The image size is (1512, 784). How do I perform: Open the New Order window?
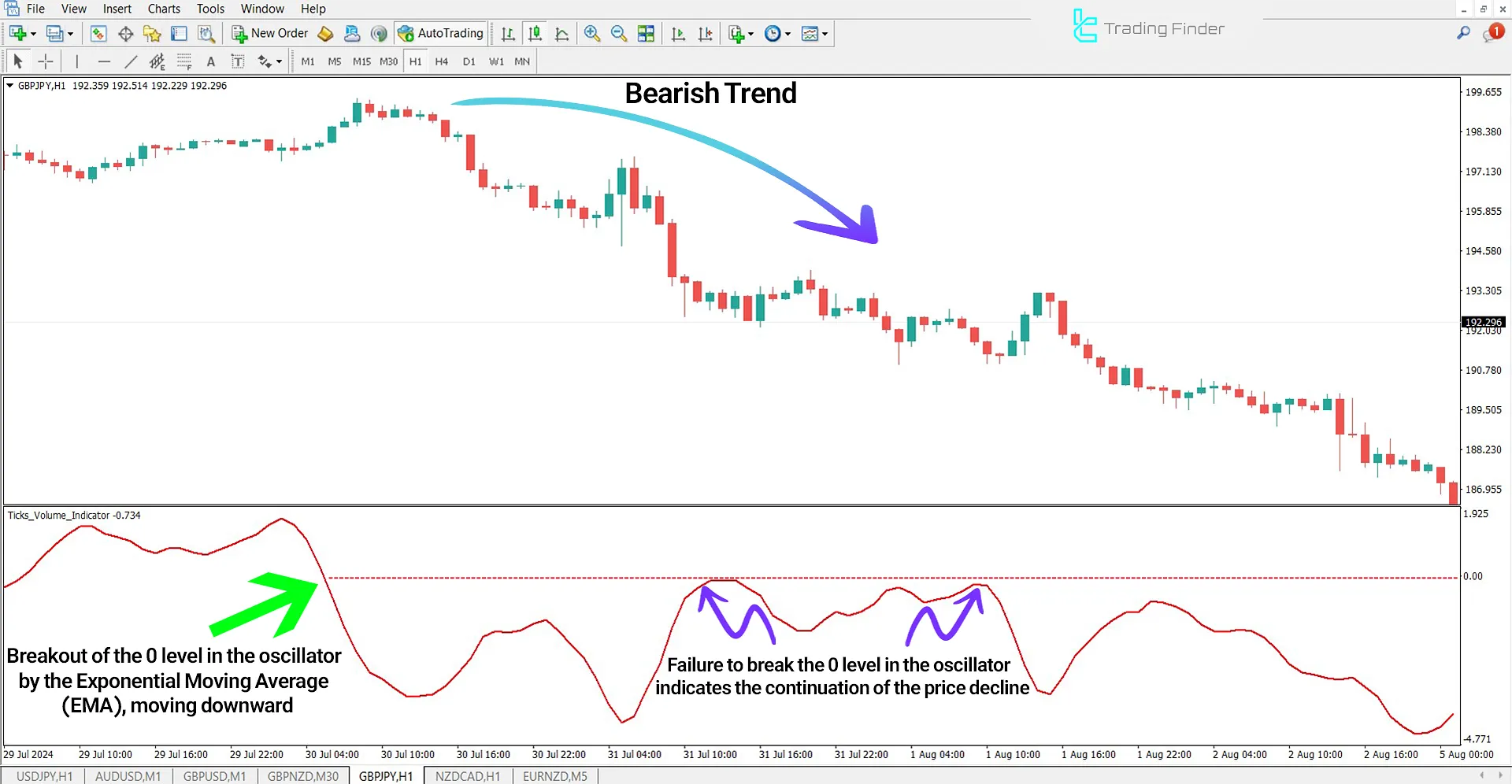pos(271,33)
